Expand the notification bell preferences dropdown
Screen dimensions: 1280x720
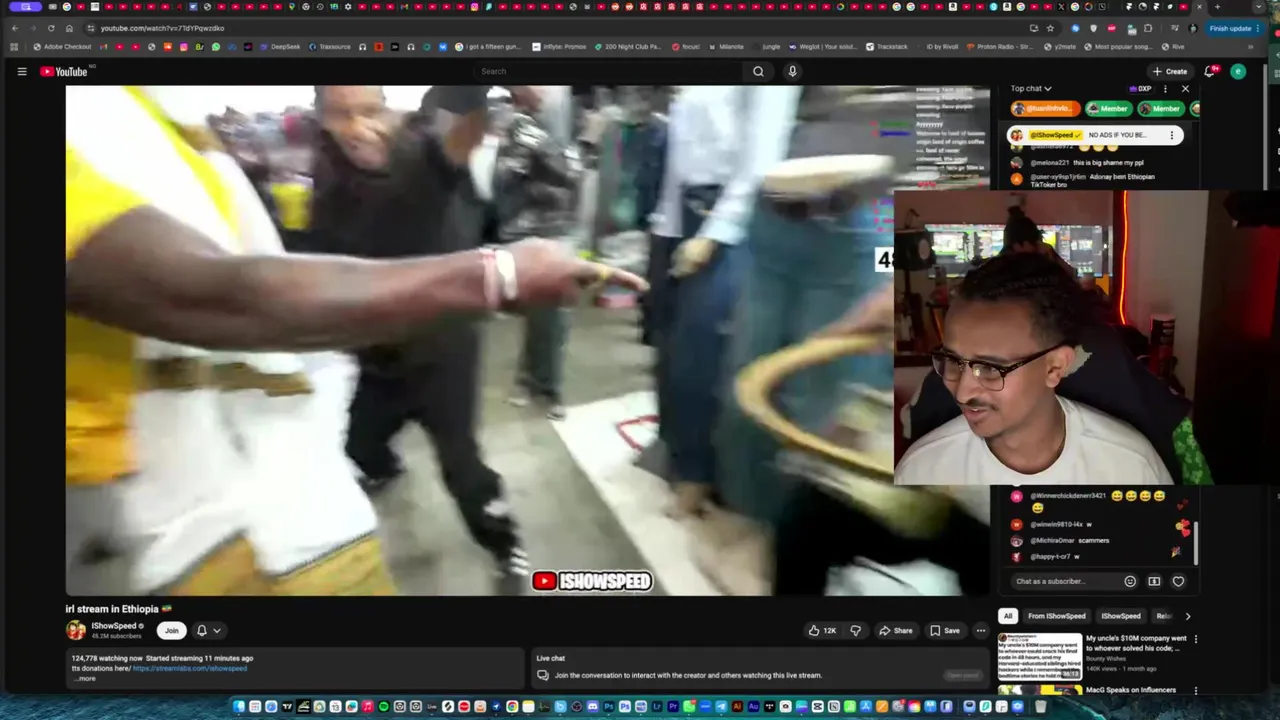click(208, 630)
